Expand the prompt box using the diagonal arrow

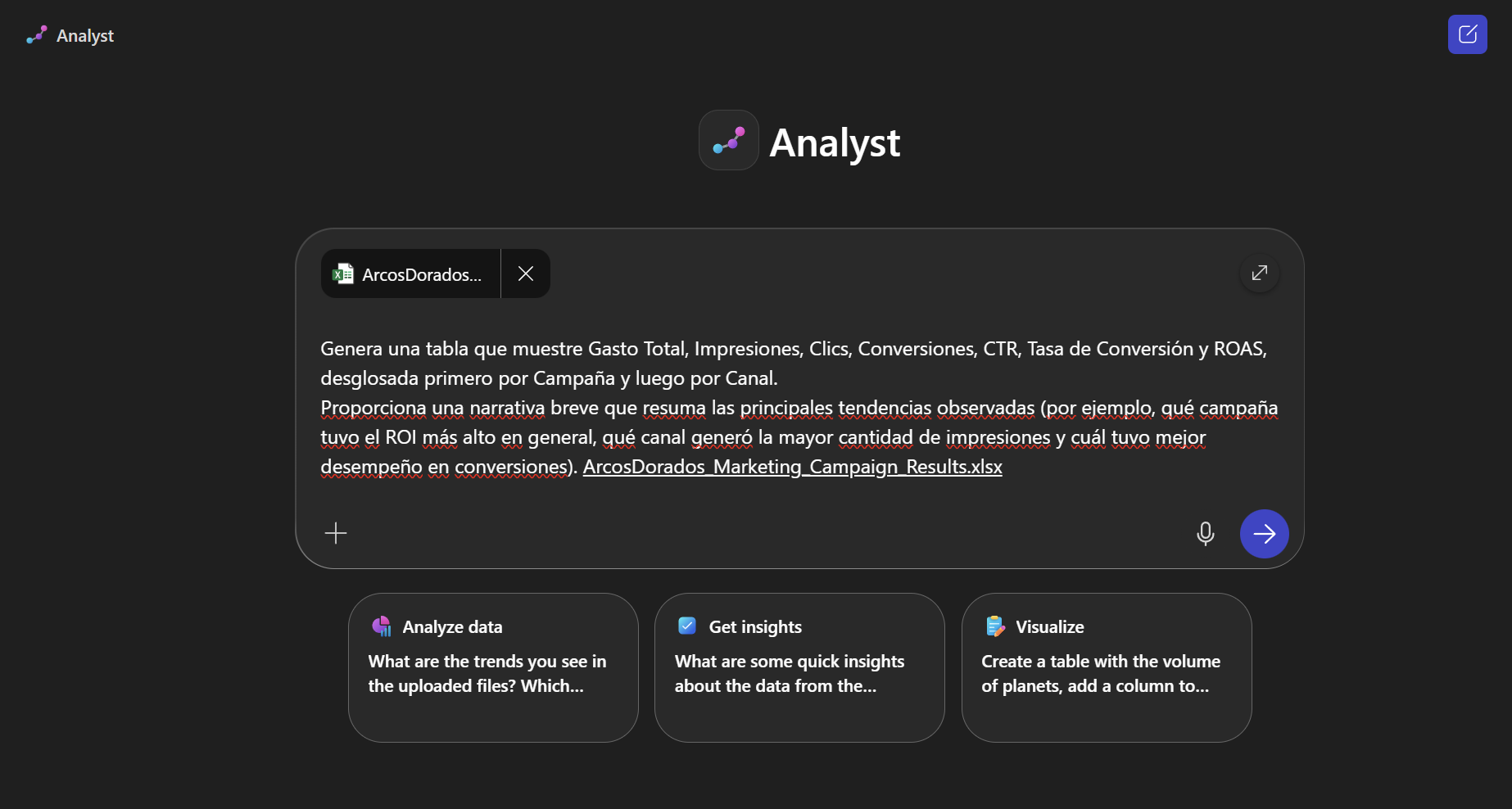coord(1259,273)
